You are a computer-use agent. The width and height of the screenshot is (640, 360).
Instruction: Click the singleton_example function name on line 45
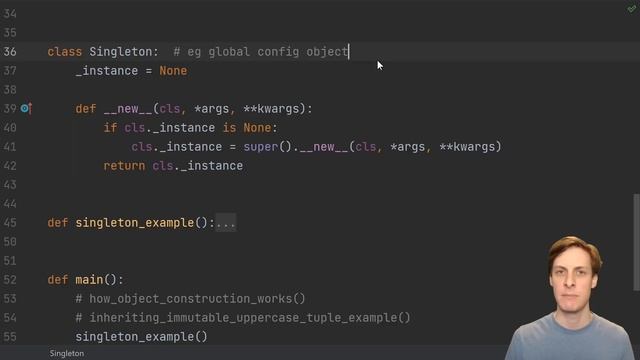pos(135,223)
